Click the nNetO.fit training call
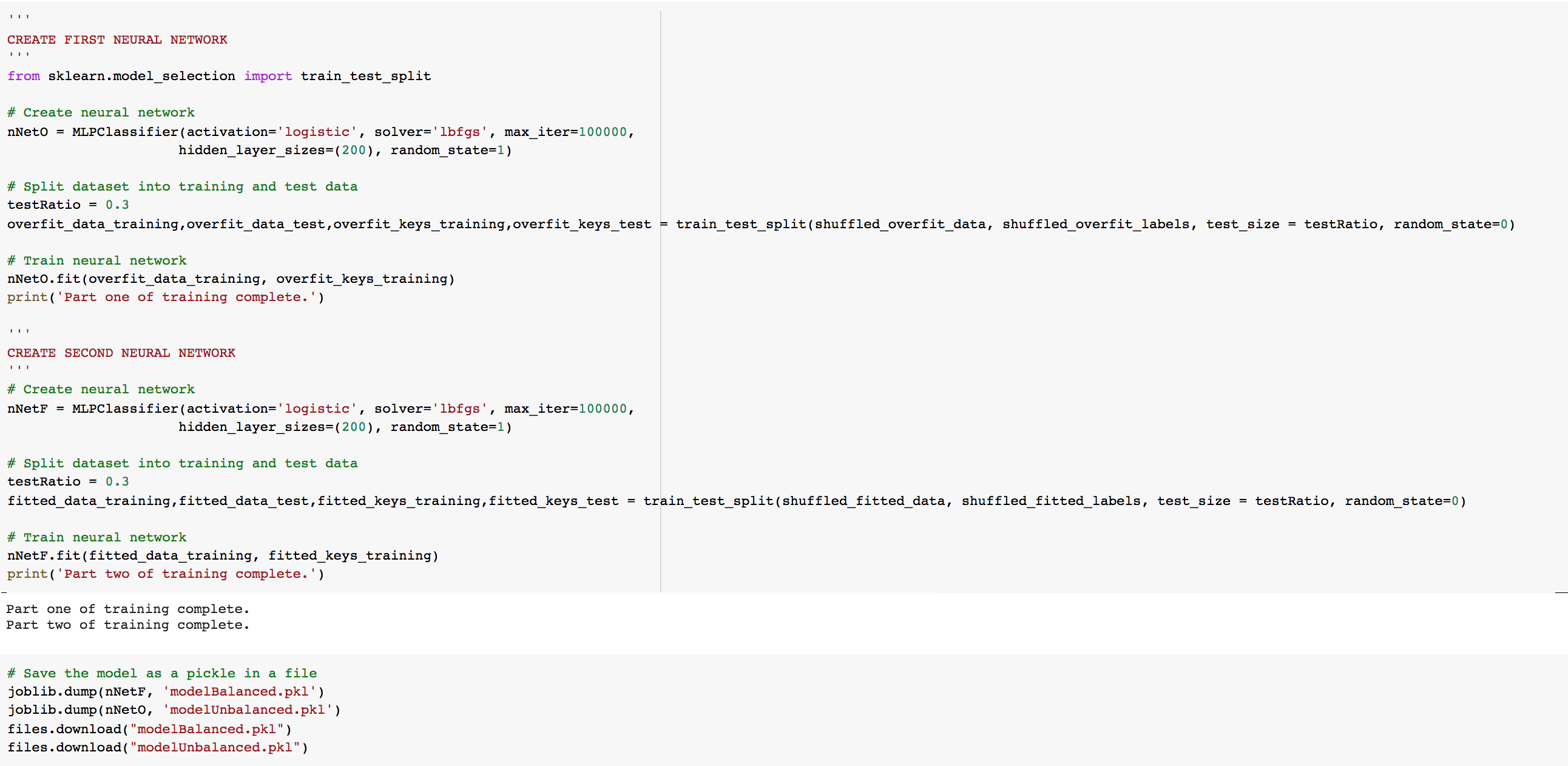This screenshot has height=766, width=1568. (230, 279)
